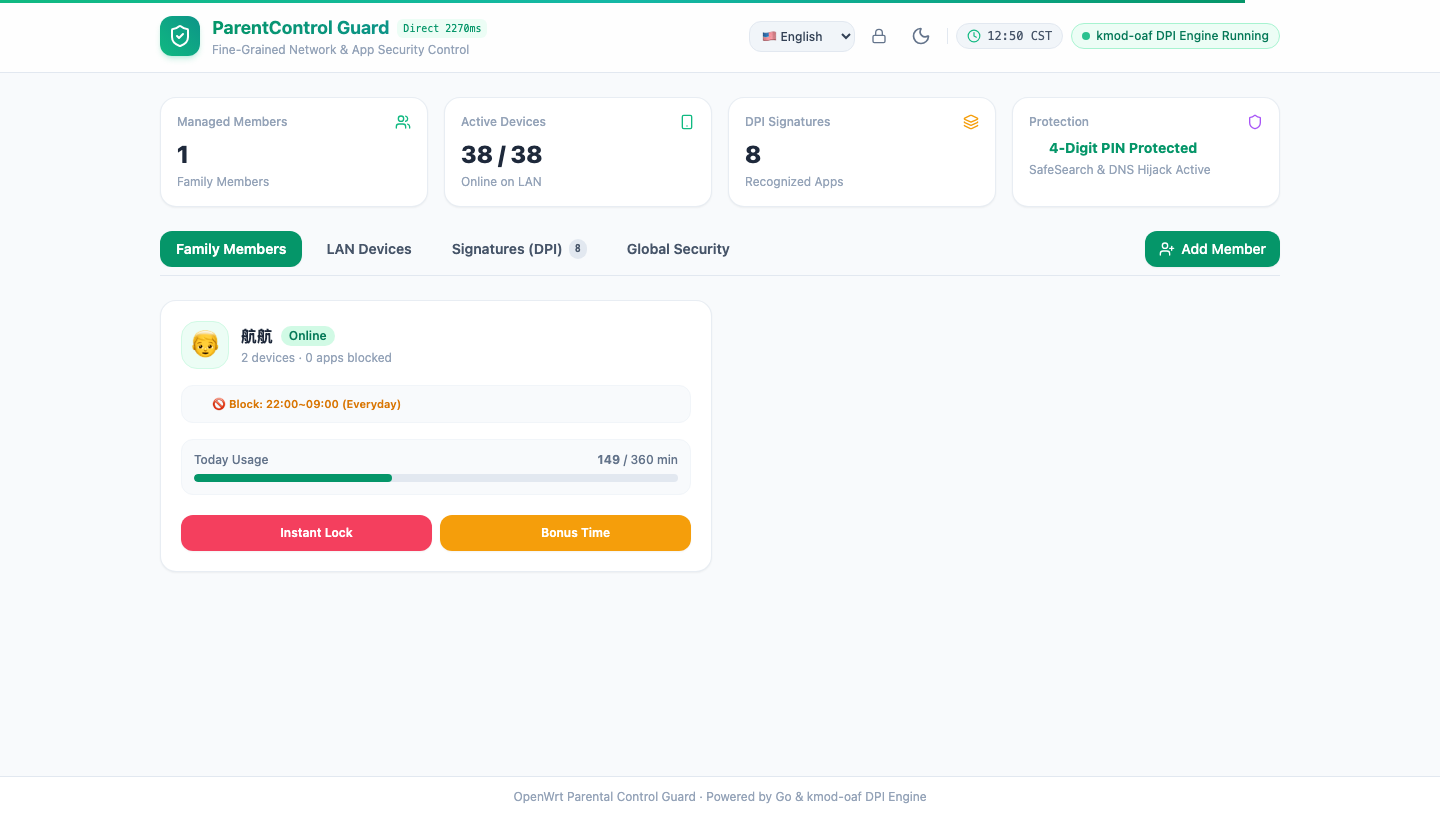
Task: Click the Direct 2270ms latency badge
Action: point(442,28)
